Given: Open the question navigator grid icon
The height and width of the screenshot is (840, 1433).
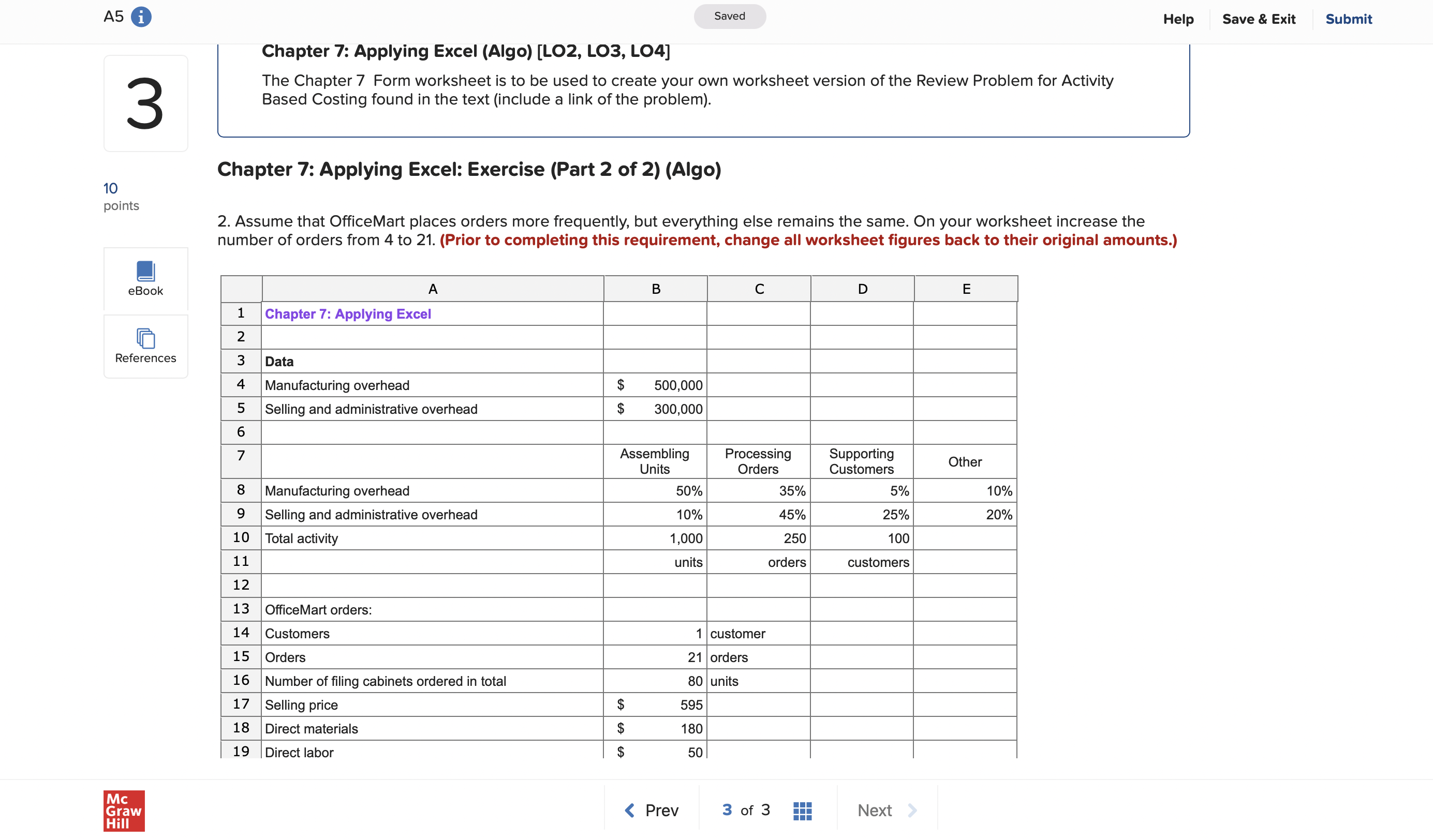Looking at the screenshot, I should [x=802, y=810].
